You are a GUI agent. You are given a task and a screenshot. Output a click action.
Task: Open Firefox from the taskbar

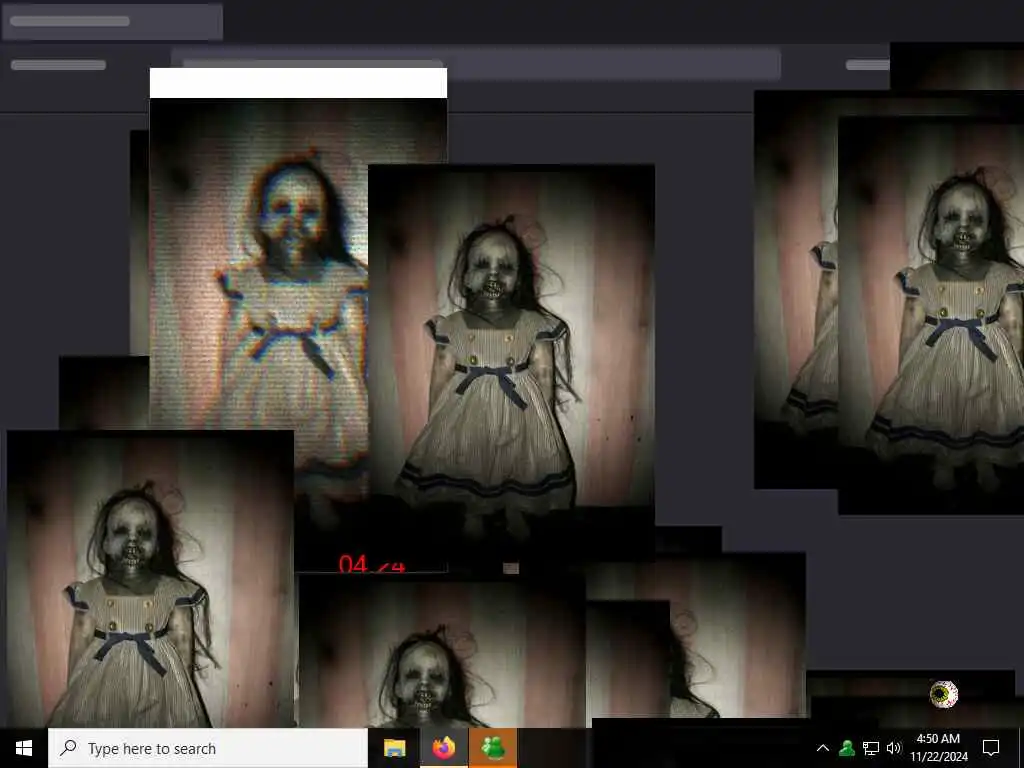(443, 748)
